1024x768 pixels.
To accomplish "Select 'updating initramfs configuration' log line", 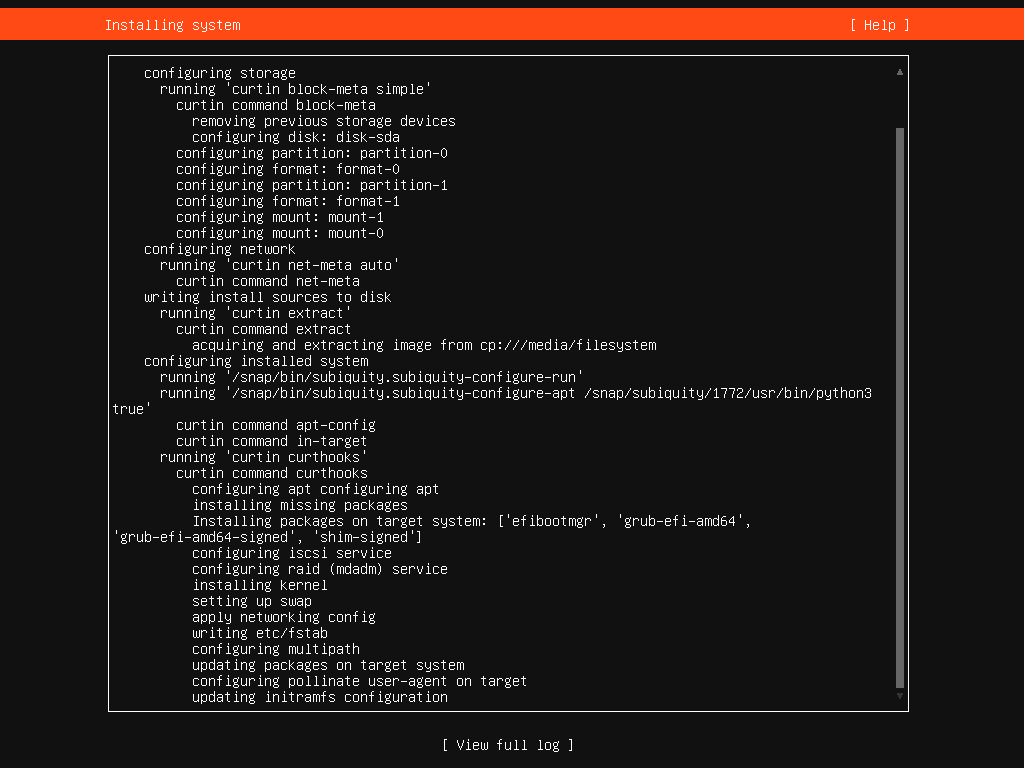I will point(320,697).
